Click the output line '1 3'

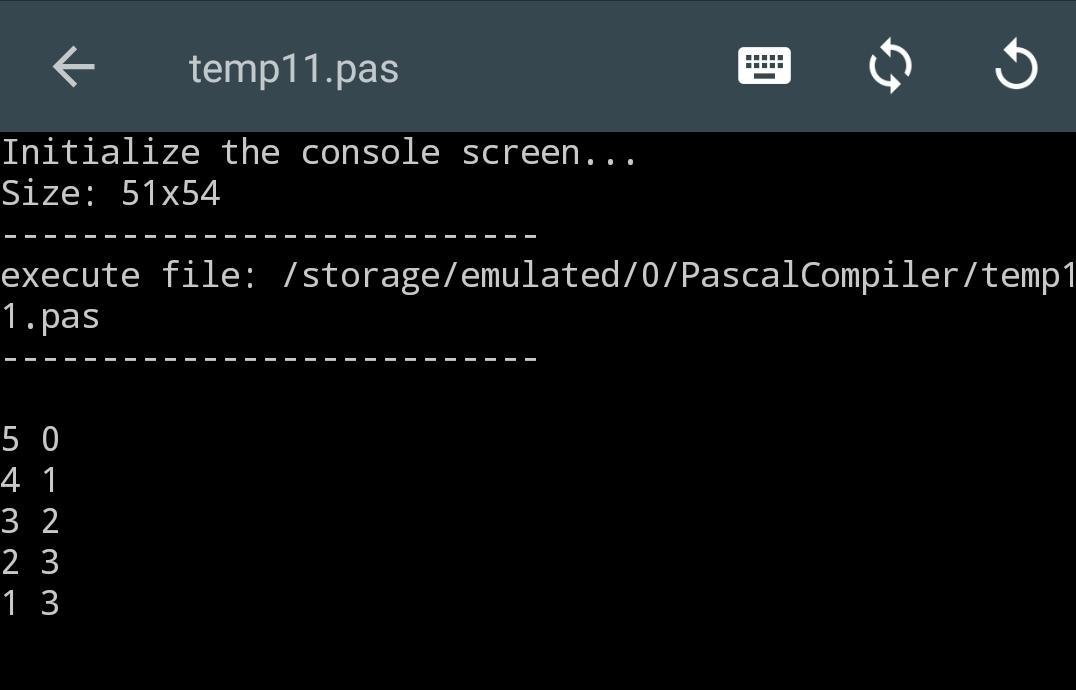click(31, 604)
